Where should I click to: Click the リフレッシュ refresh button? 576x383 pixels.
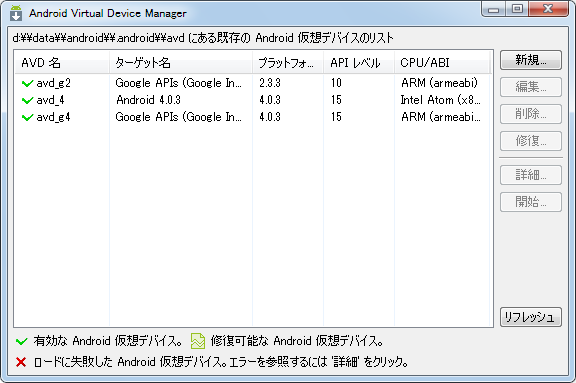(530, 317)
